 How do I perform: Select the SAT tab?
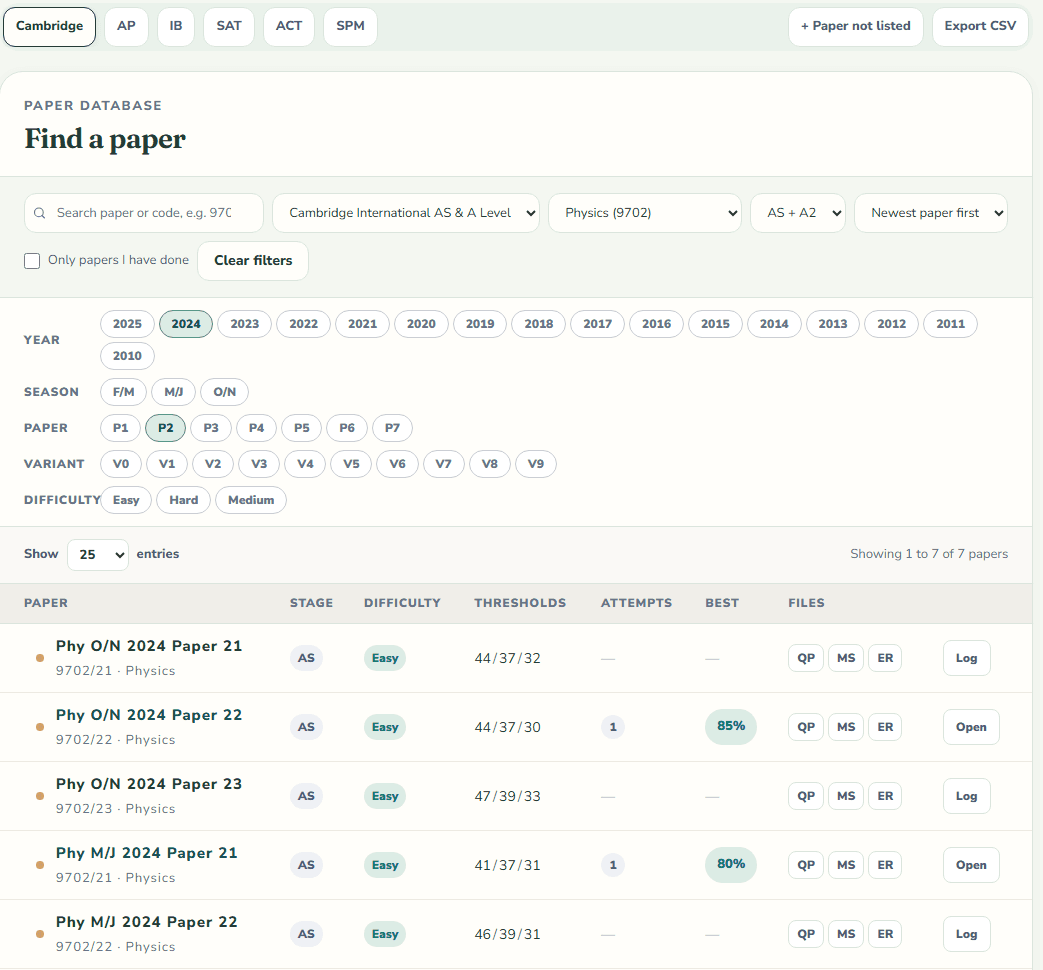(x=229, y=27)
